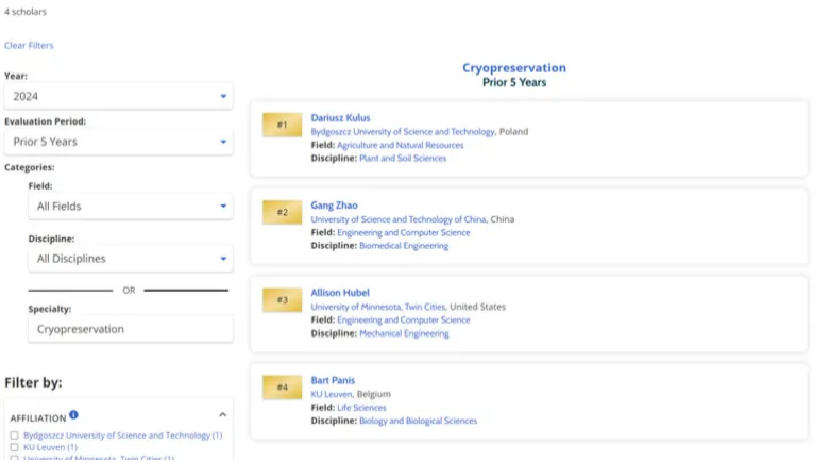Click the Specialty Cryopreservation input field
The image size is (832, 462).
pos(130,329)
